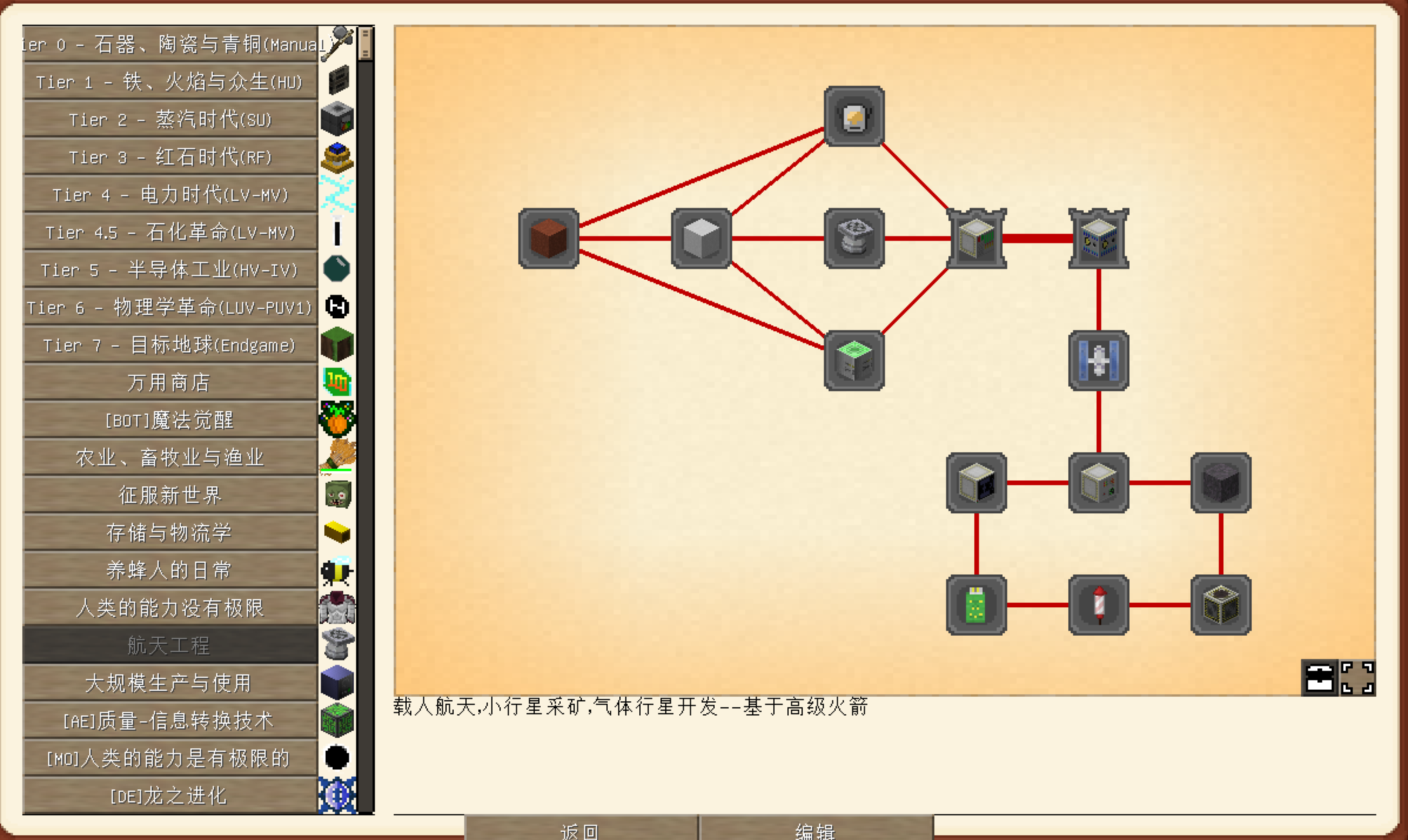Viewport: 1408px width, 840px height.
Task: Open chapter Tier 4 电力时代(LV-MV)
Action: [x=170, y=194]
